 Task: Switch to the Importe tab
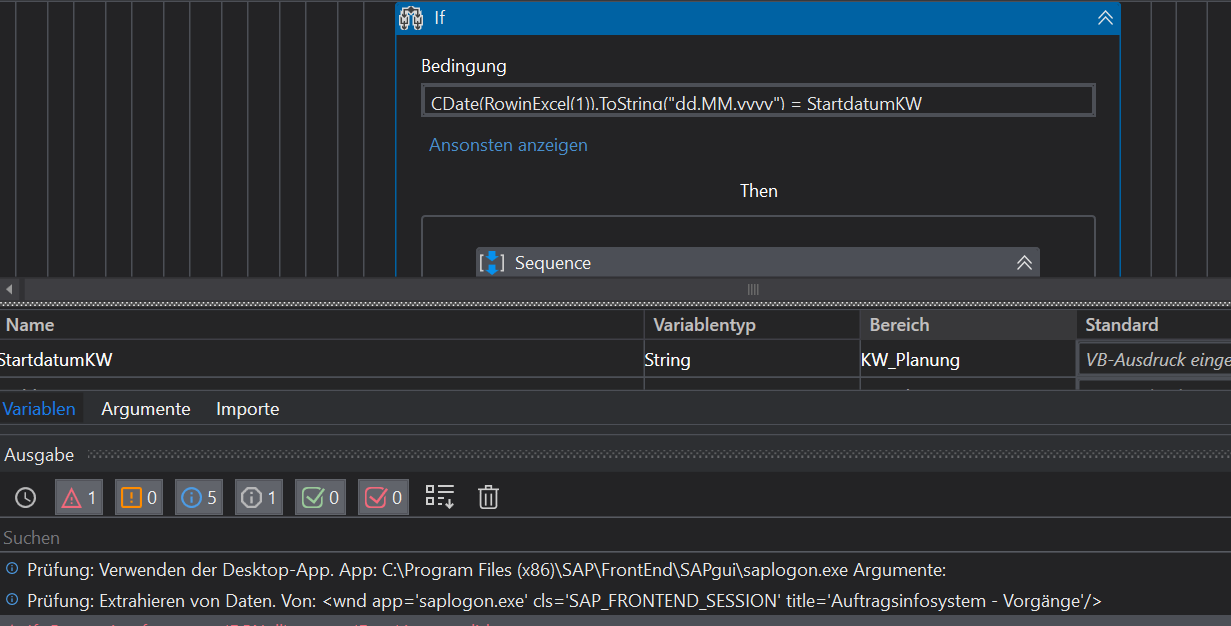point(248,409)
